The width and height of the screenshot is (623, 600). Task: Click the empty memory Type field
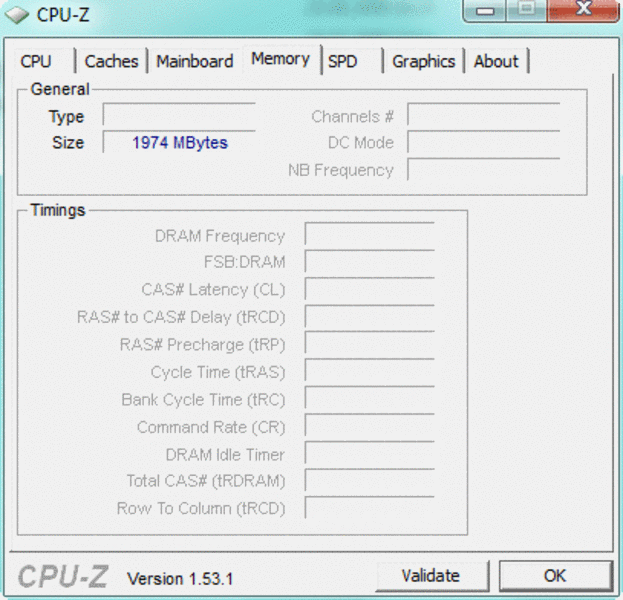tap(179, 114)
